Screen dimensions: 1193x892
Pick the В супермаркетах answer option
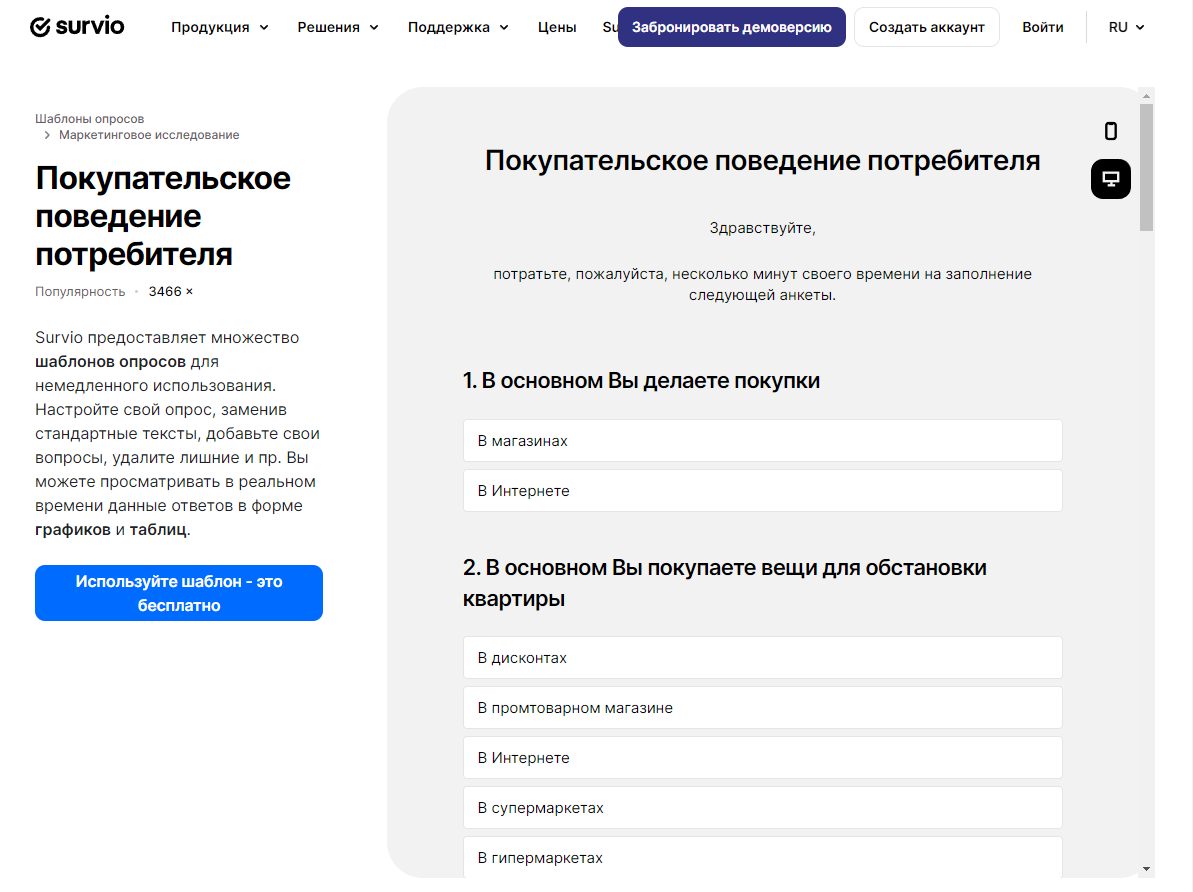click(x=762, y=808)
